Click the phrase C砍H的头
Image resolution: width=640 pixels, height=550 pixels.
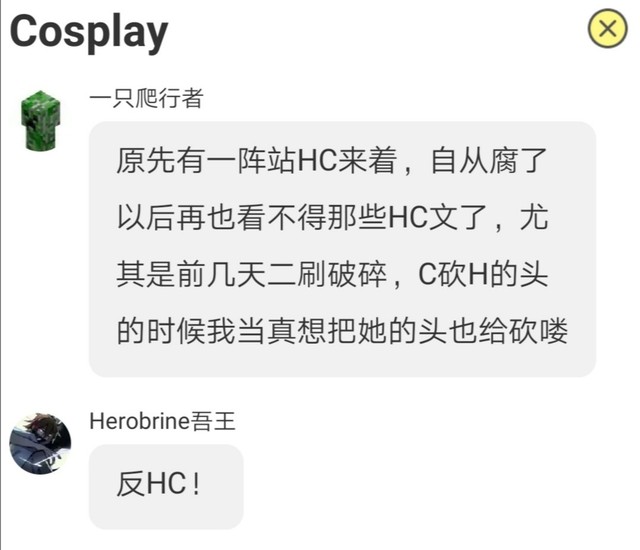483,274
